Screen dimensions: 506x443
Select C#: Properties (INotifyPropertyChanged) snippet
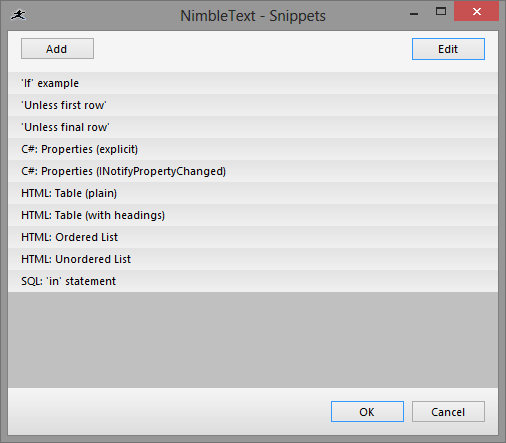click(x=253, y=171)
